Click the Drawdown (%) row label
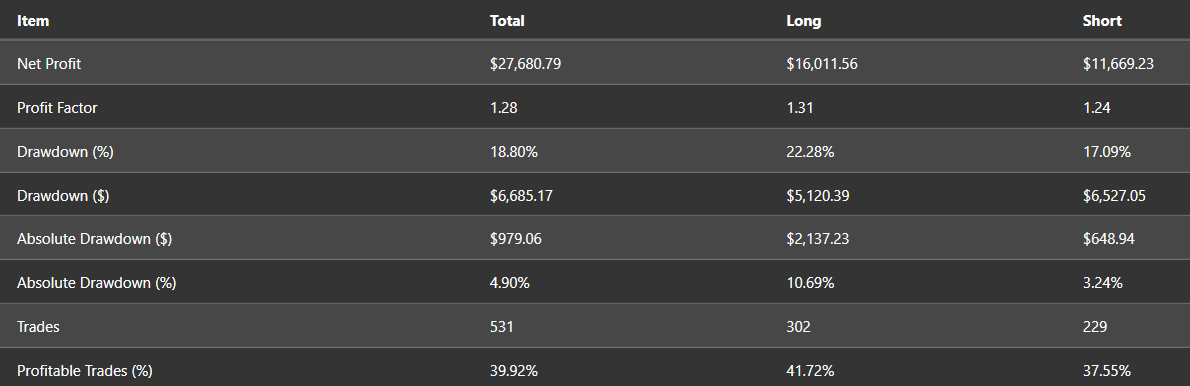 click(65, 152)
